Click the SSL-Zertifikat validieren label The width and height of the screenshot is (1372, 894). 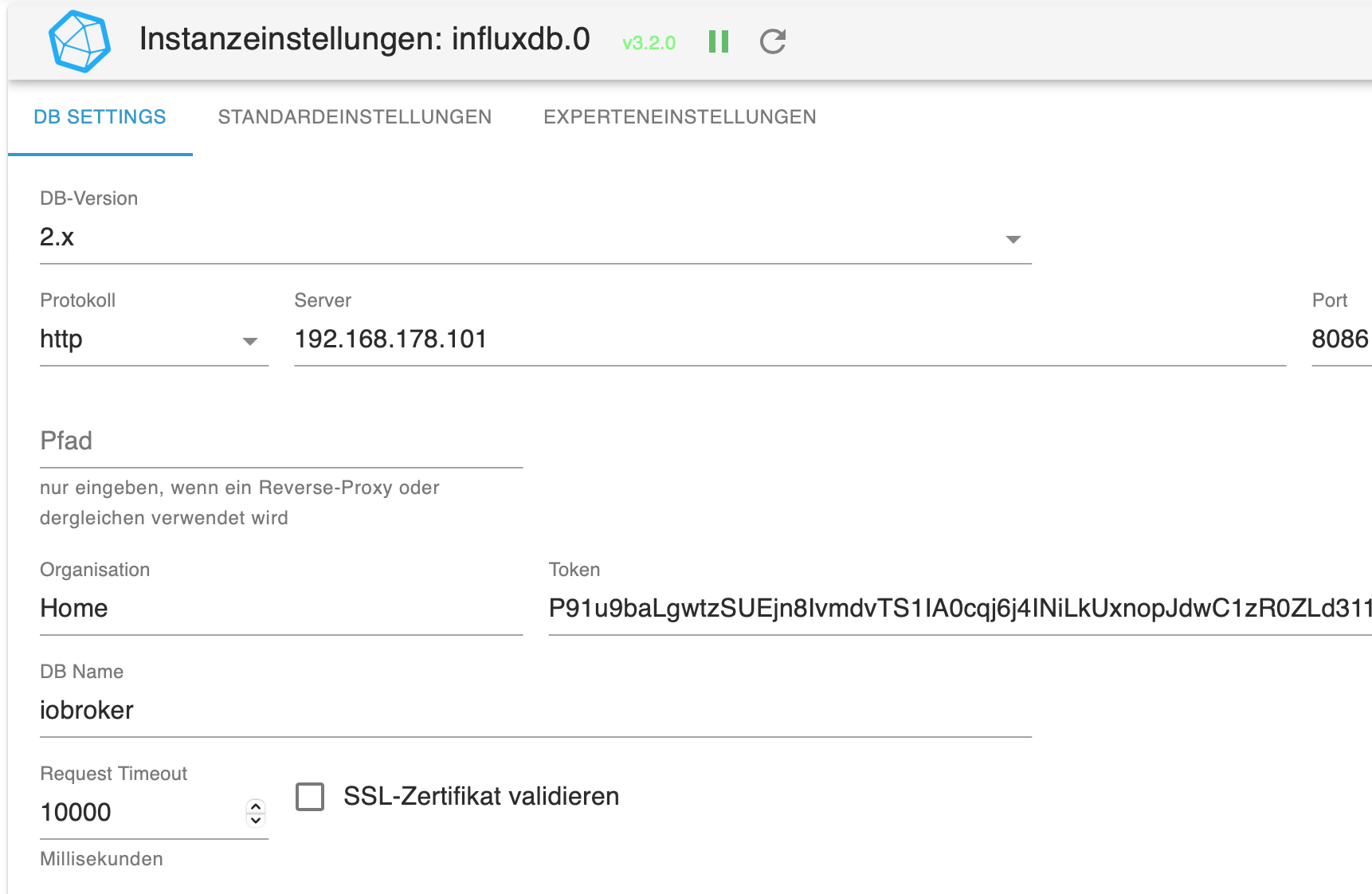pyautogui.click(x=481, y=796)
